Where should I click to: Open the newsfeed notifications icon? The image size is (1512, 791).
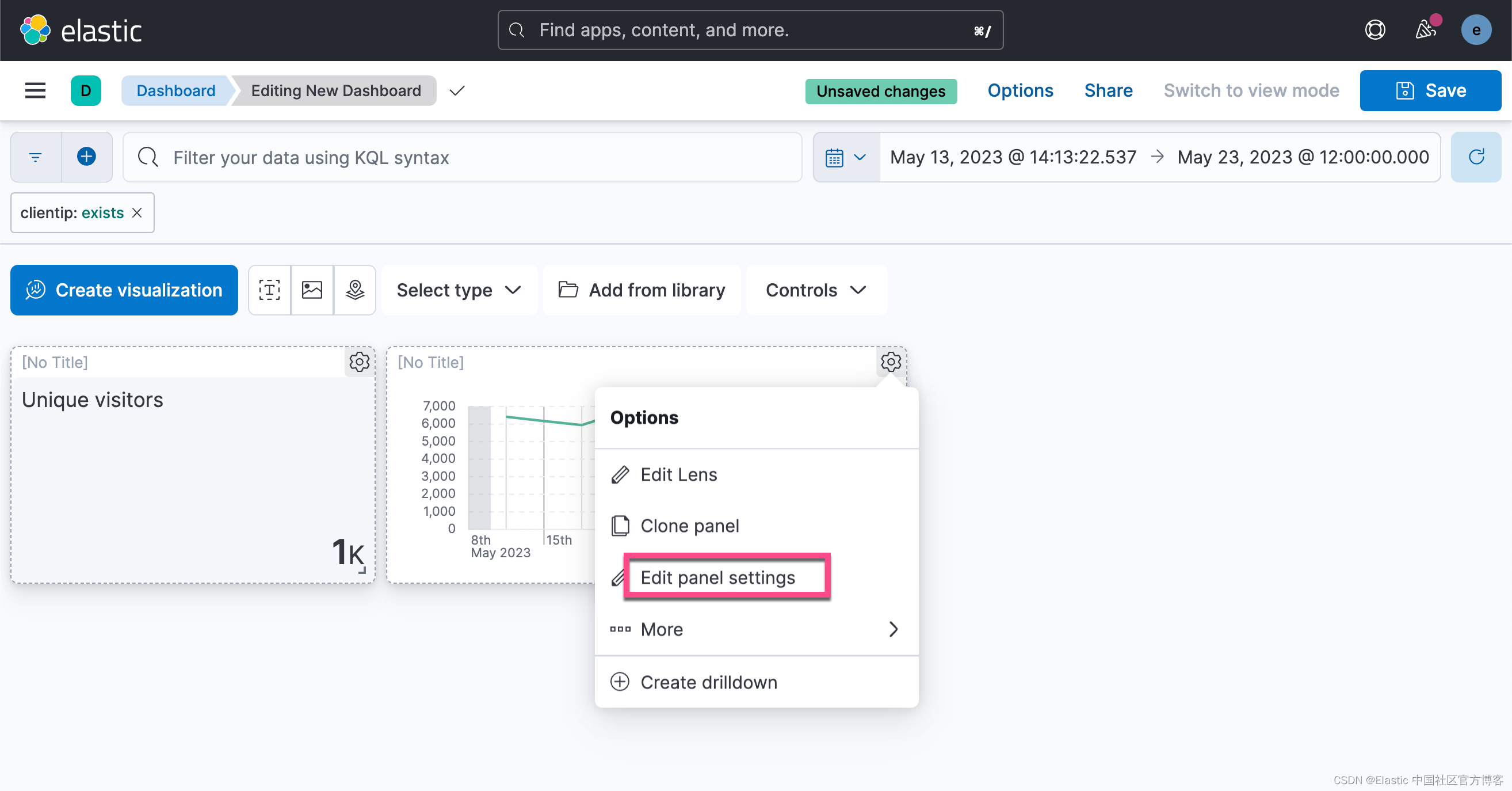1426,30
